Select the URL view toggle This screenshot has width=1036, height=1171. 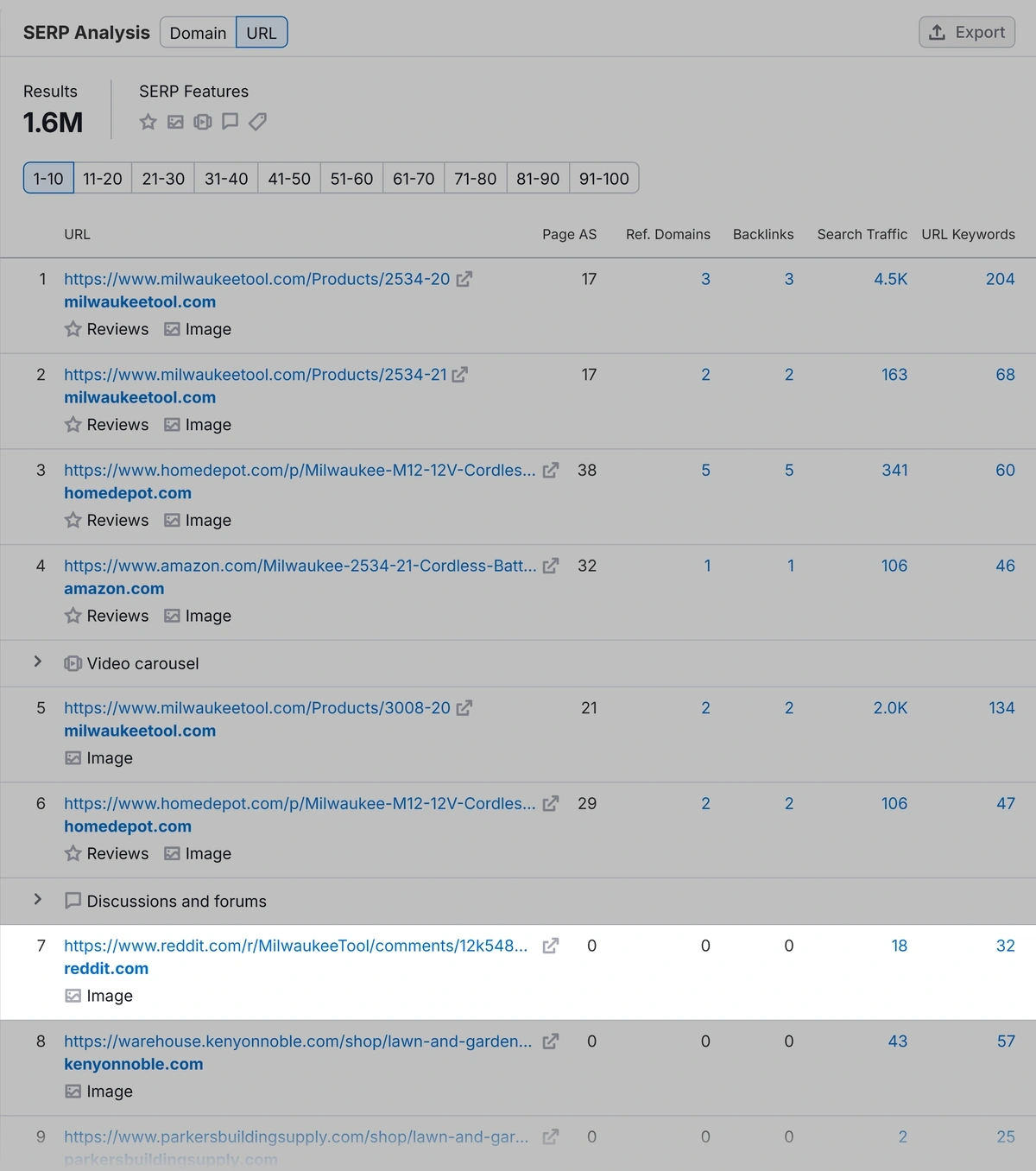coord(262,33)
